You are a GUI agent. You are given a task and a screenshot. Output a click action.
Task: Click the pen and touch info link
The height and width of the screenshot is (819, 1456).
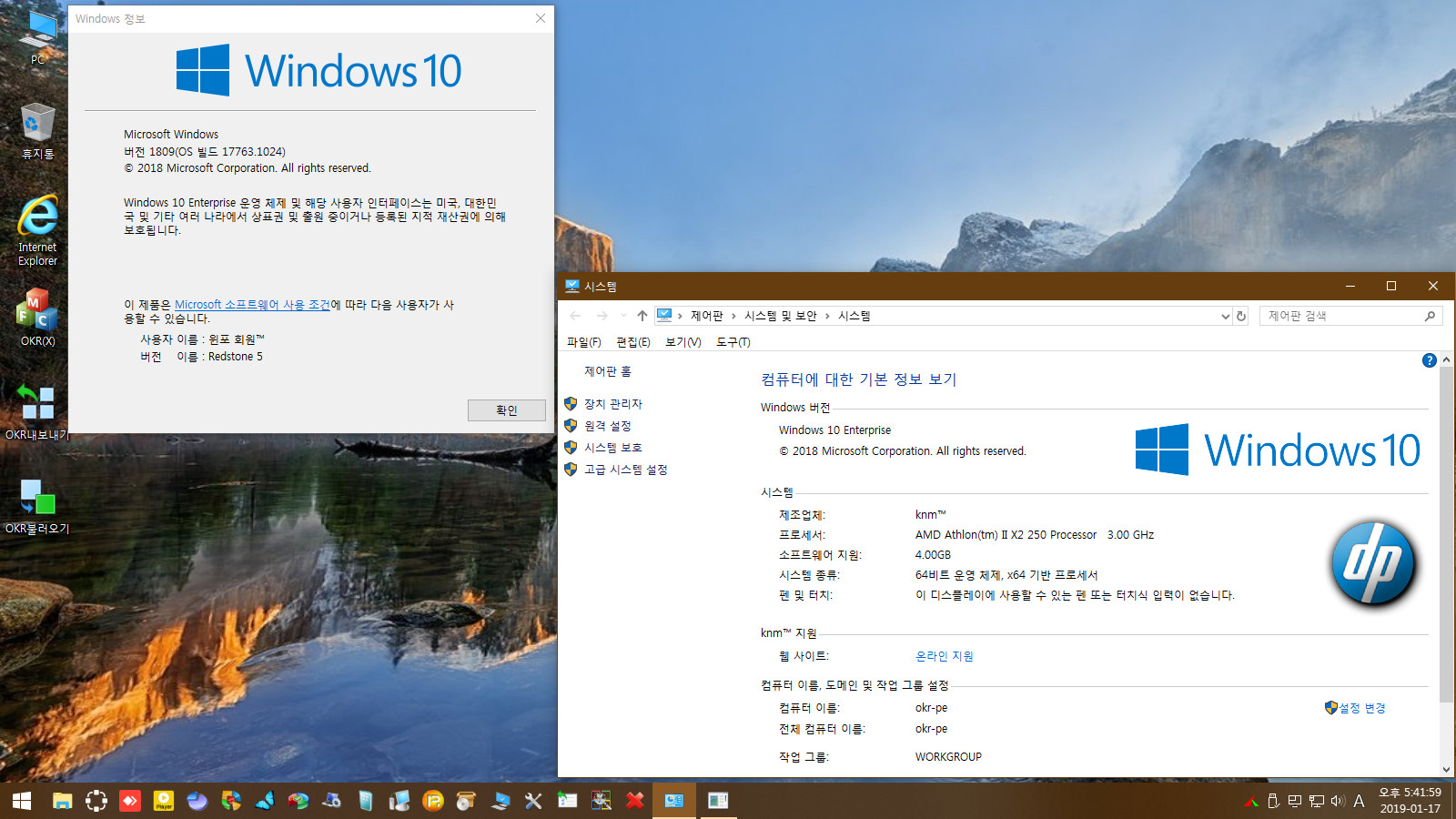1075,595
